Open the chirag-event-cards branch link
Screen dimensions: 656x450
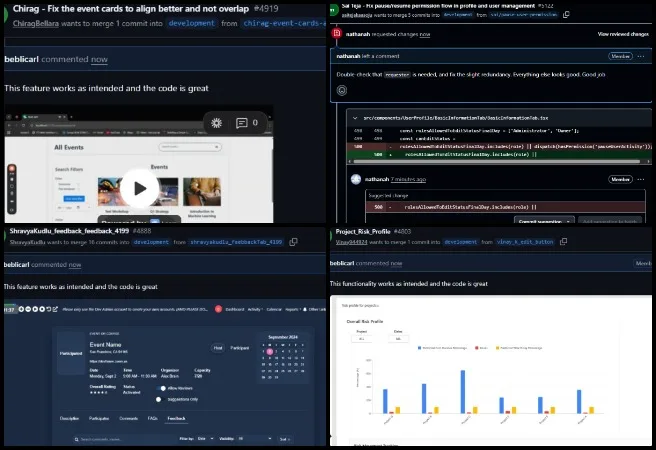pyautogui.click(x=284, y=23)
